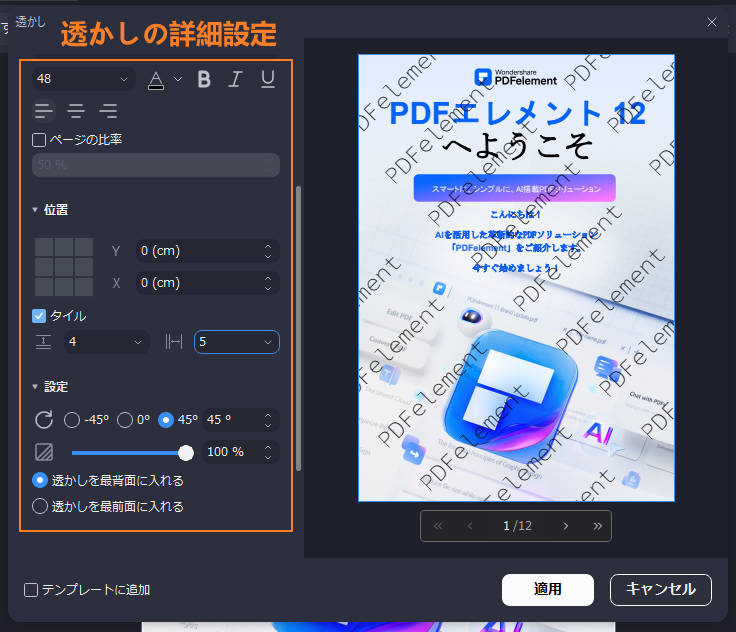Decrease opacity with stepper down arrow
Screen dimensions: 736x632
pos(268,457)
